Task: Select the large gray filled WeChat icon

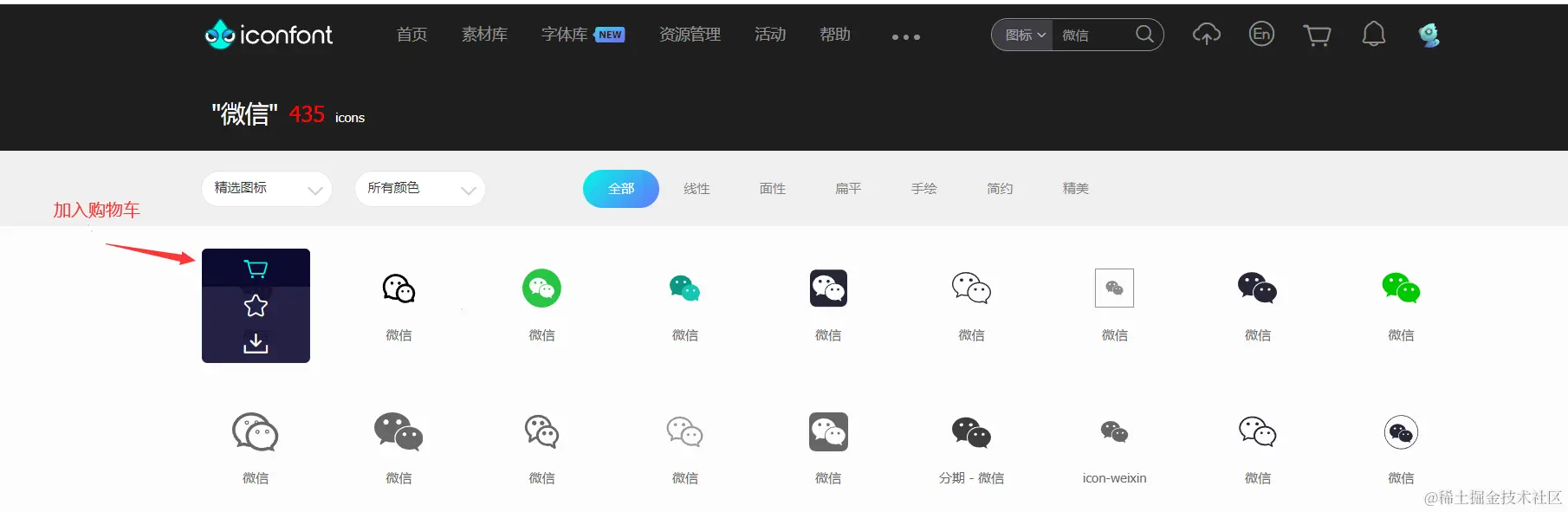Action: coord(398,431)
